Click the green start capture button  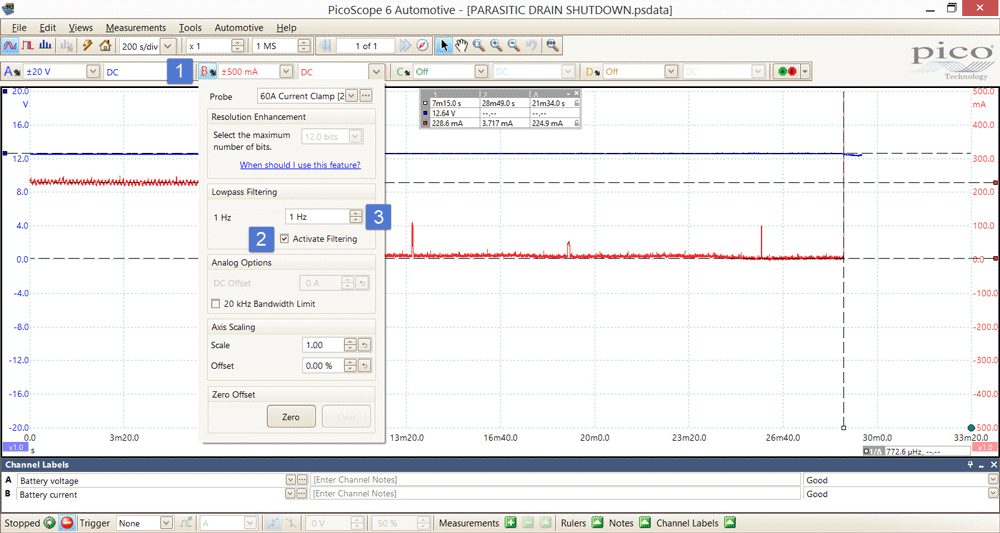click(49, 523)
